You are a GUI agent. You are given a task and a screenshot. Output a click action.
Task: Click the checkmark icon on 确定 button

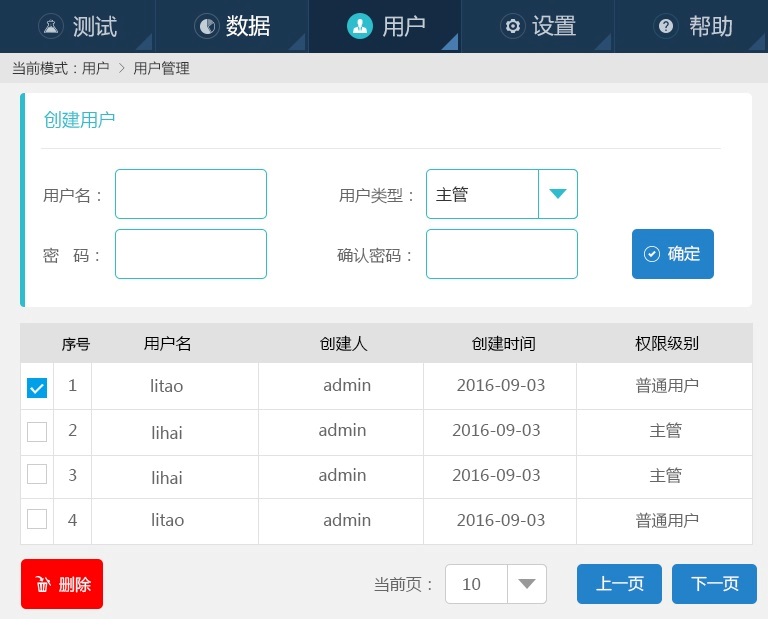(x=652, y=254)
